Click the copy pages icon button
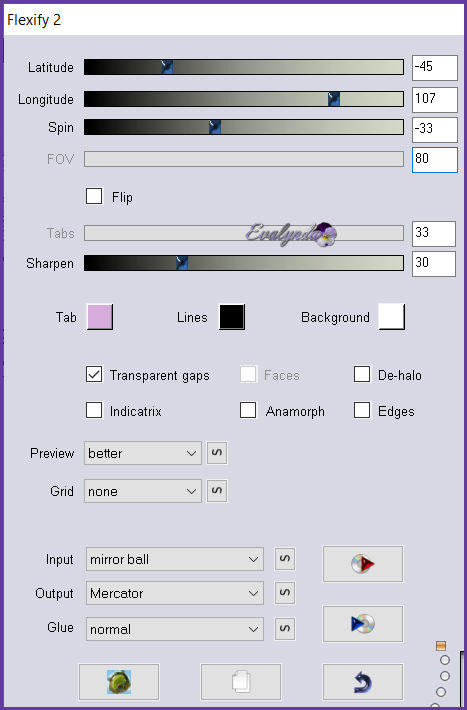The width and height of the screenshot is (467, 710). [241, 682]
